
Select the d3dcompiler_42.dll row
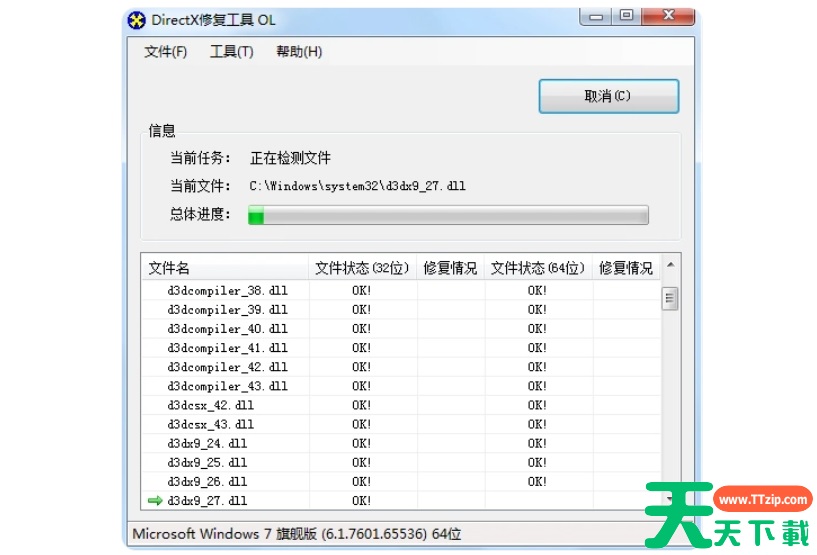401,367
